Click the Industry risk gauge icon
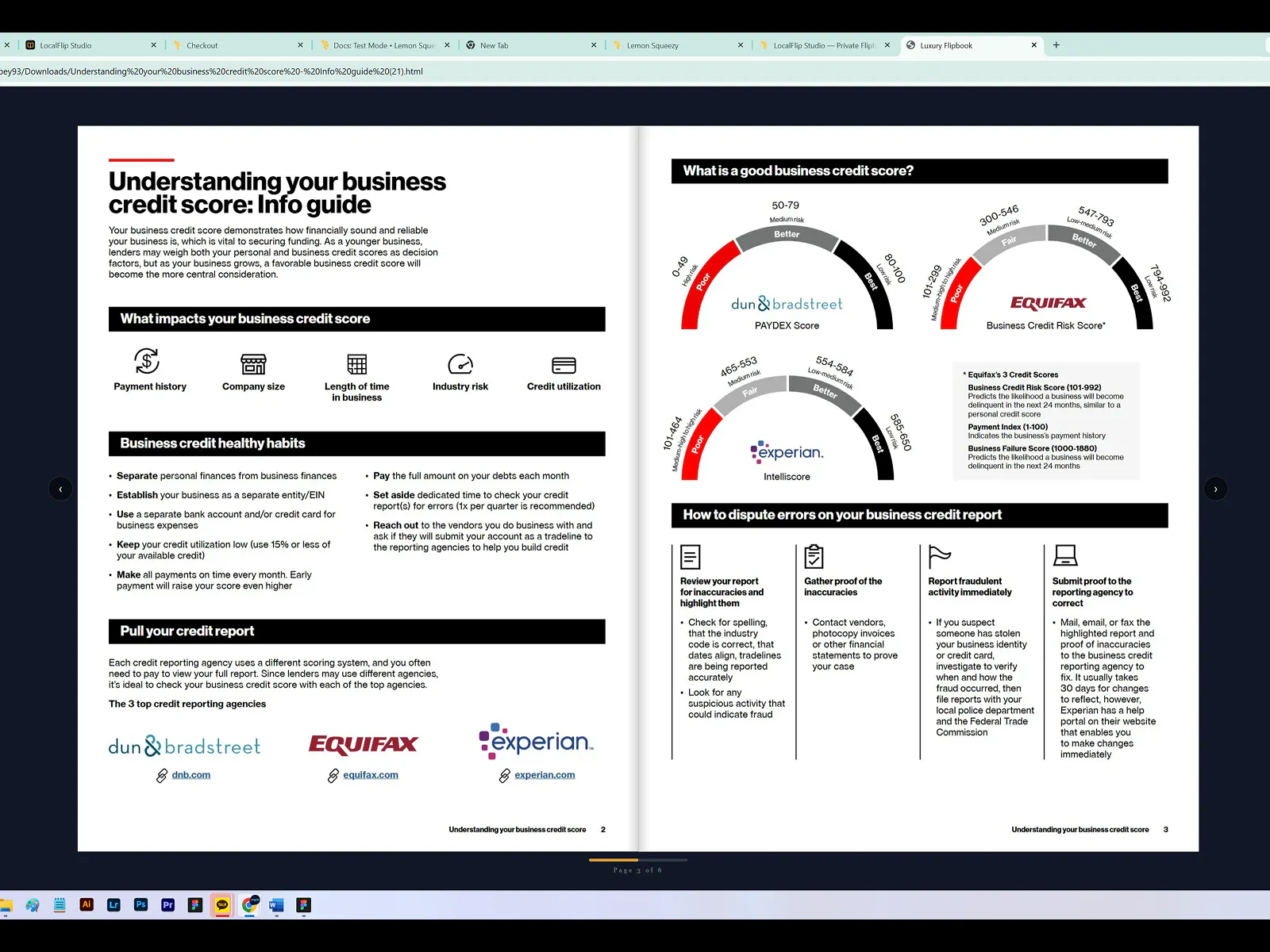 pos(460,364)
